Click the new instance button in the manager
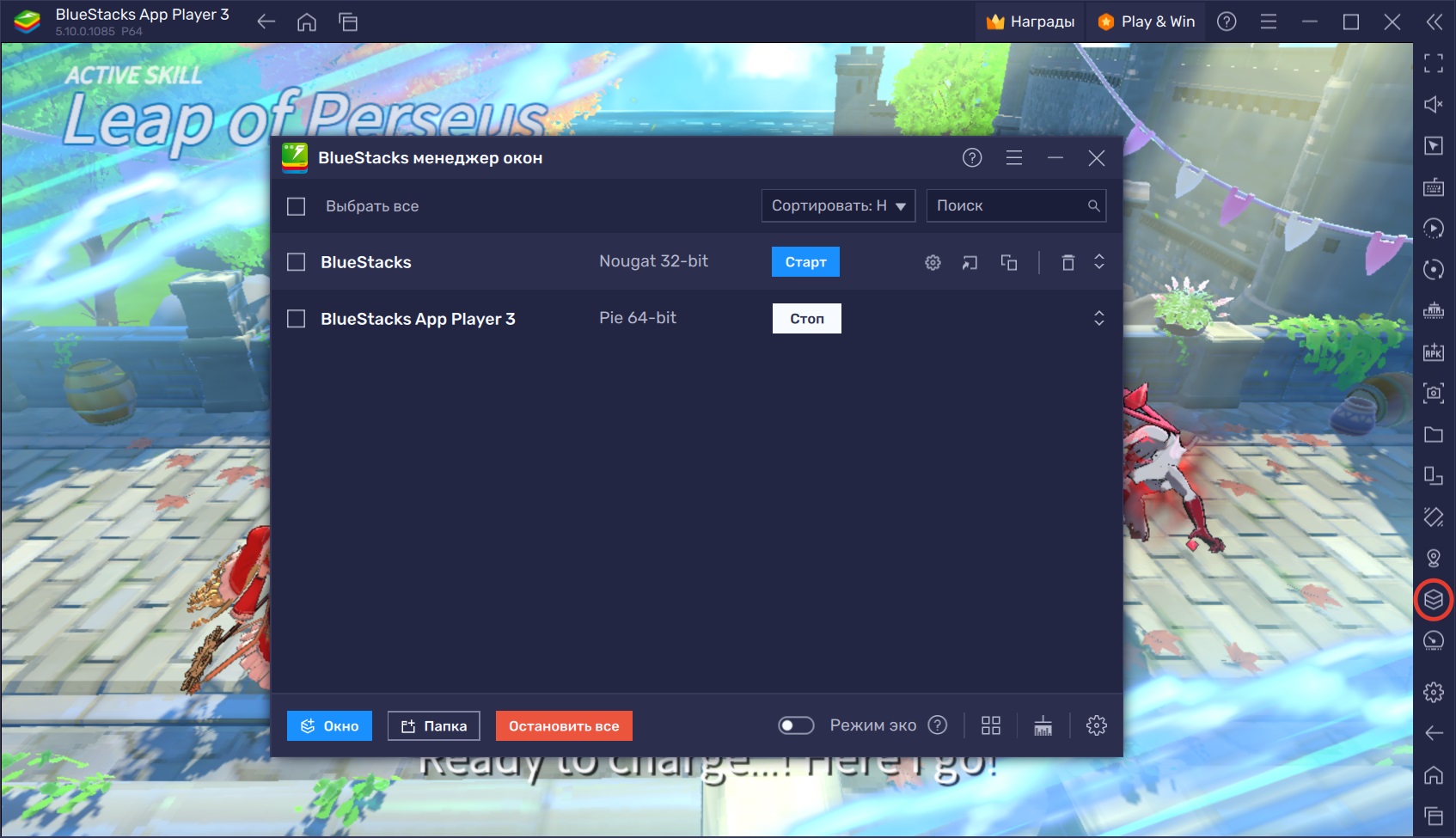 [329, 726]
